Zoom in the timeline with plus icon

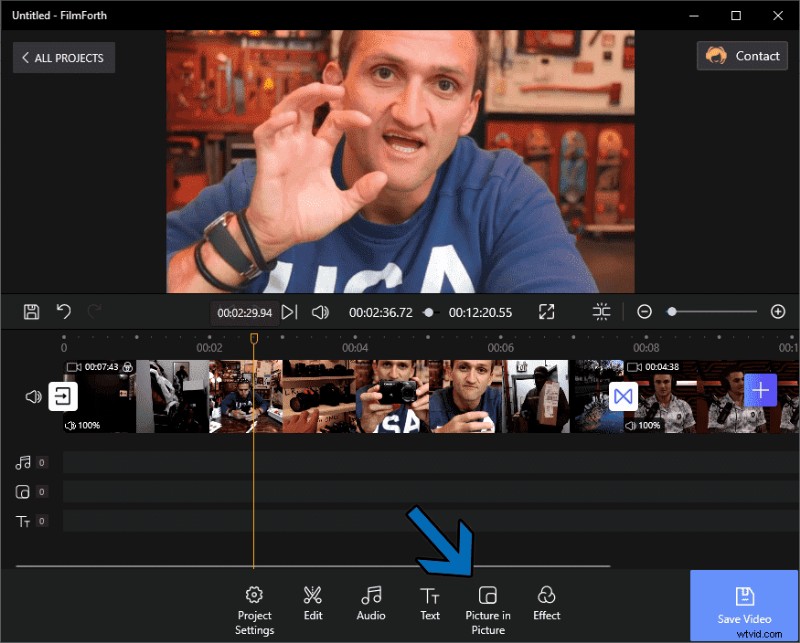779,312
